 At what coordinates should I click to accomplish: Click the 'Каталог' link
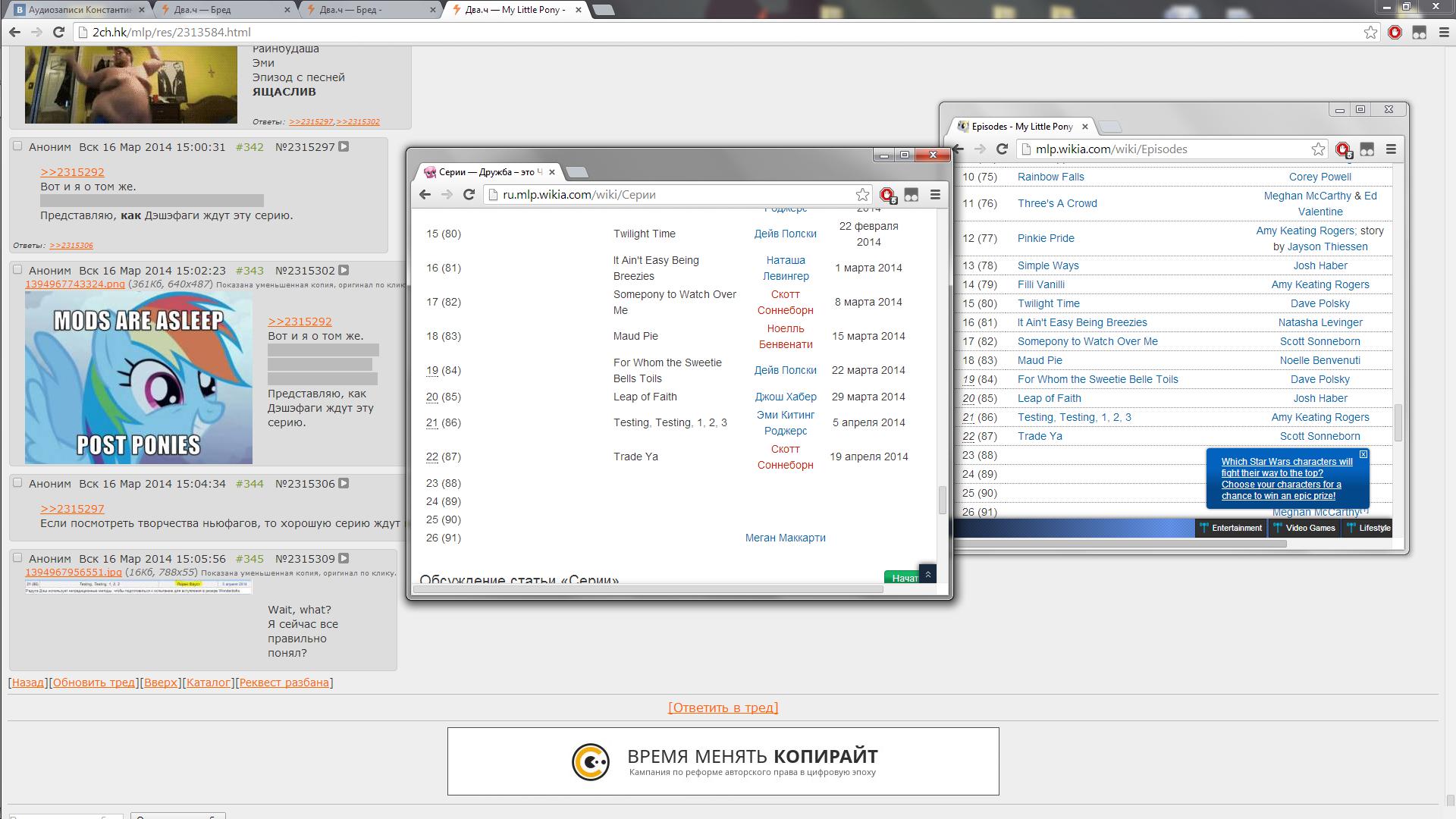coord(209,682)
